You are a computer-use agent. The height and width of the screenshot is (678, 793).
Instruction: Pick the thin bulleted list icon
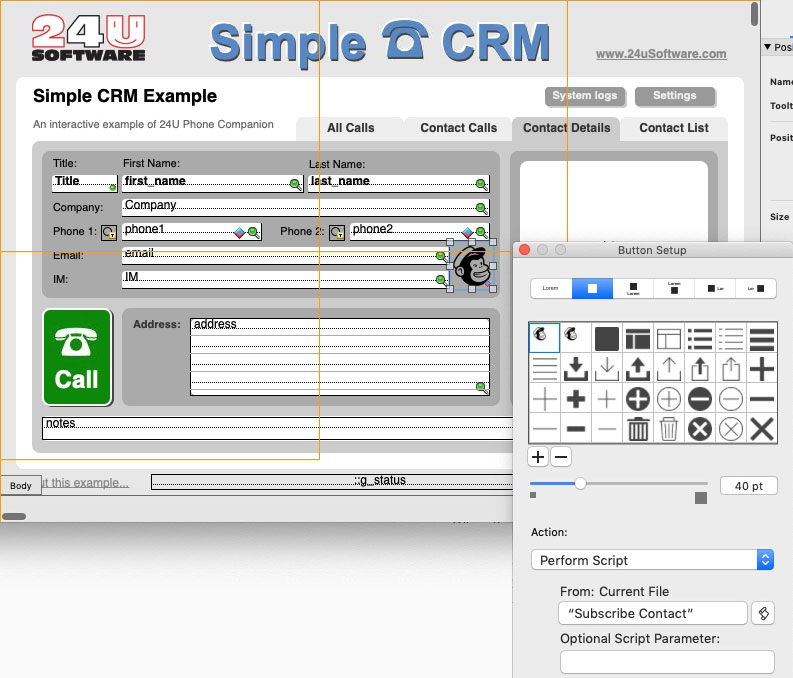click(731, 339)
